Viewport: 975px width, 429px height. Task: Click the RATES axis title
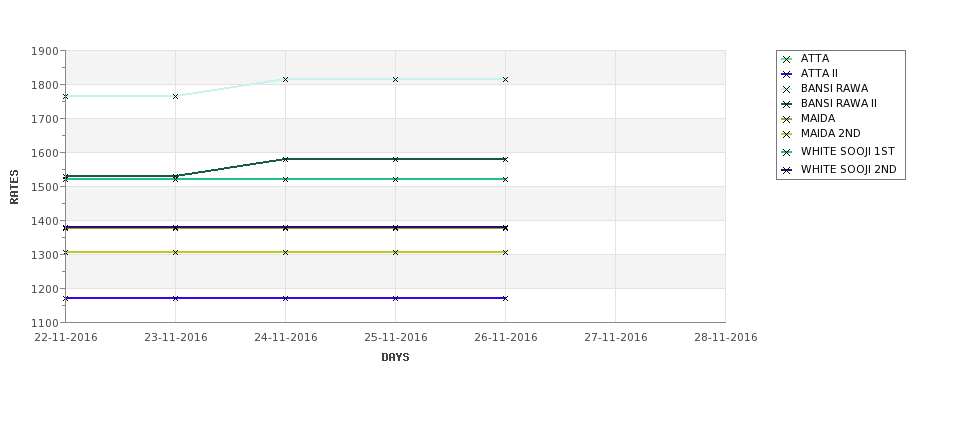click(x=14, y=187)
